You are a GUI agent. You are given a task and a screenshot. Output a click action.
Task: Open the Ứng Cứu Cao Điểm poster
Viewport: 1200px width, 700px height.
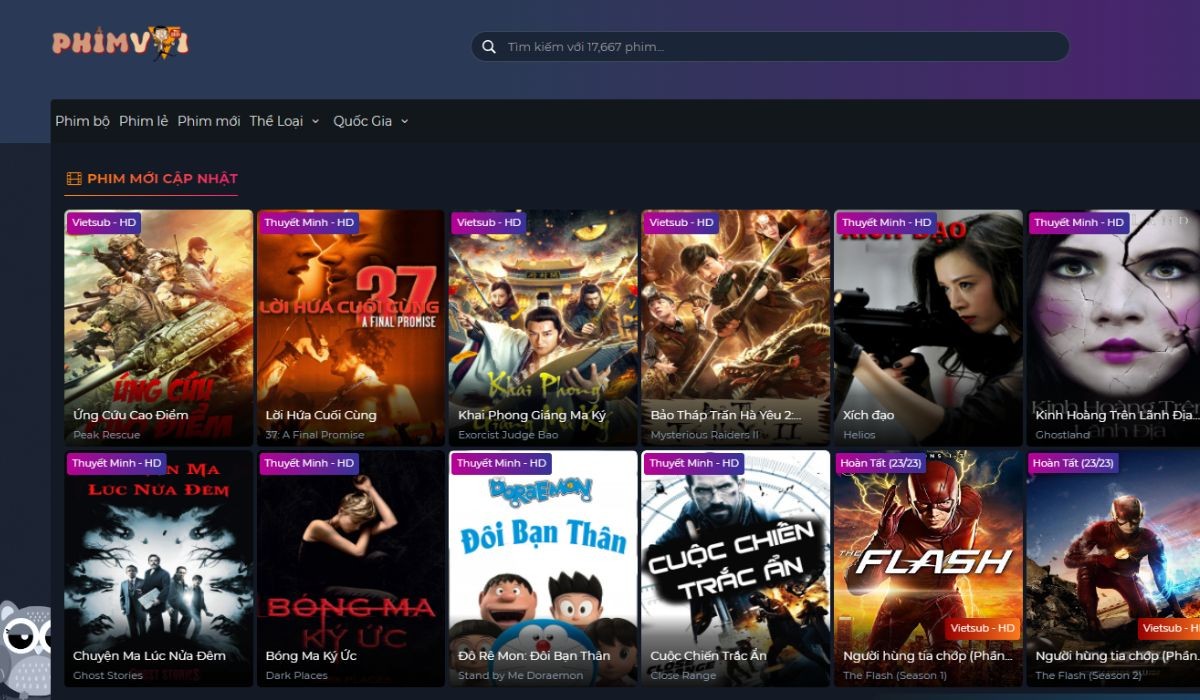[x=158, y=320]
